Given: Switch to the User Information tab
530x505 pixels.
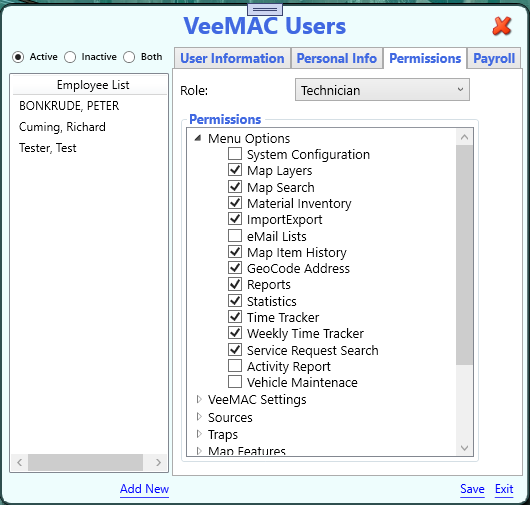Looking at the screenshot, I should tap(232, 58).
